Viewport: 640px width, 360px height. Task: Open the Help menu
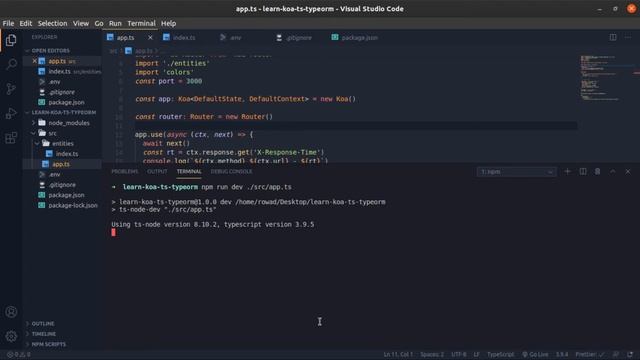pyautogui.click(x=168, y=23)
